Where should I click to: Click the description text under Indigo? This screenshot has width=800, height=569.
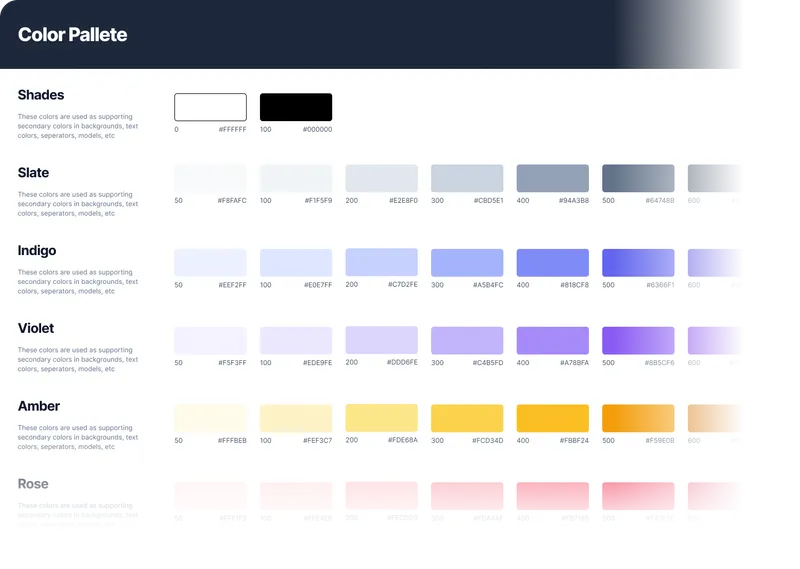(x=78, y=282)
